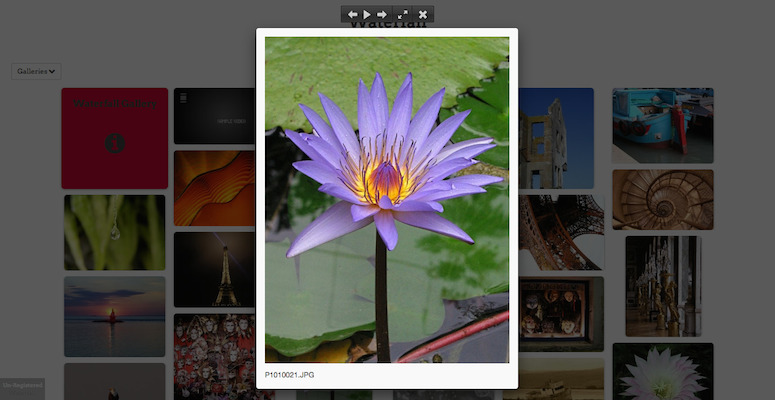Viewport: 775px width, 400px height.
Task: Close the lightbox with the X icon
Action: pos(423,14)
